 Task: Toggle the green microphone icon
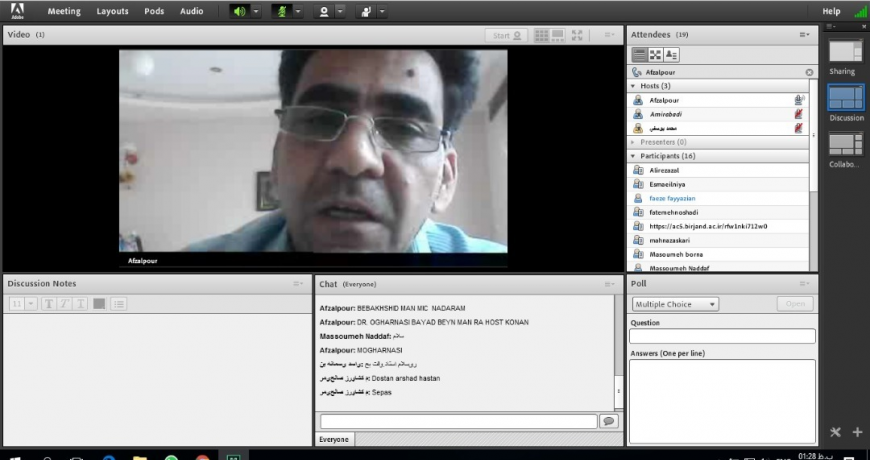click(282, 11)
